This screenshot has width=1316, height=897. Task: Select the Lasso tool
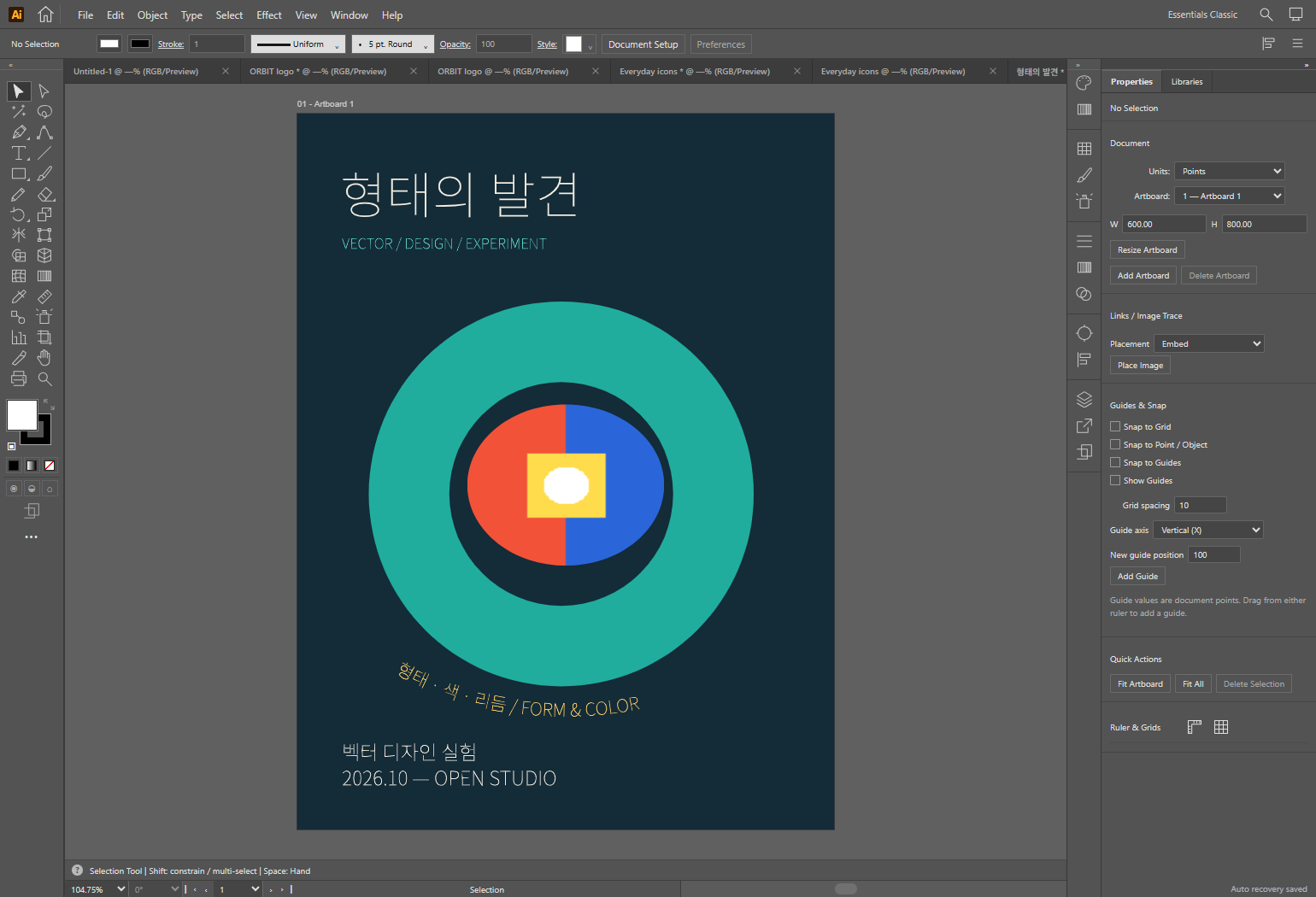click(44, 112)
